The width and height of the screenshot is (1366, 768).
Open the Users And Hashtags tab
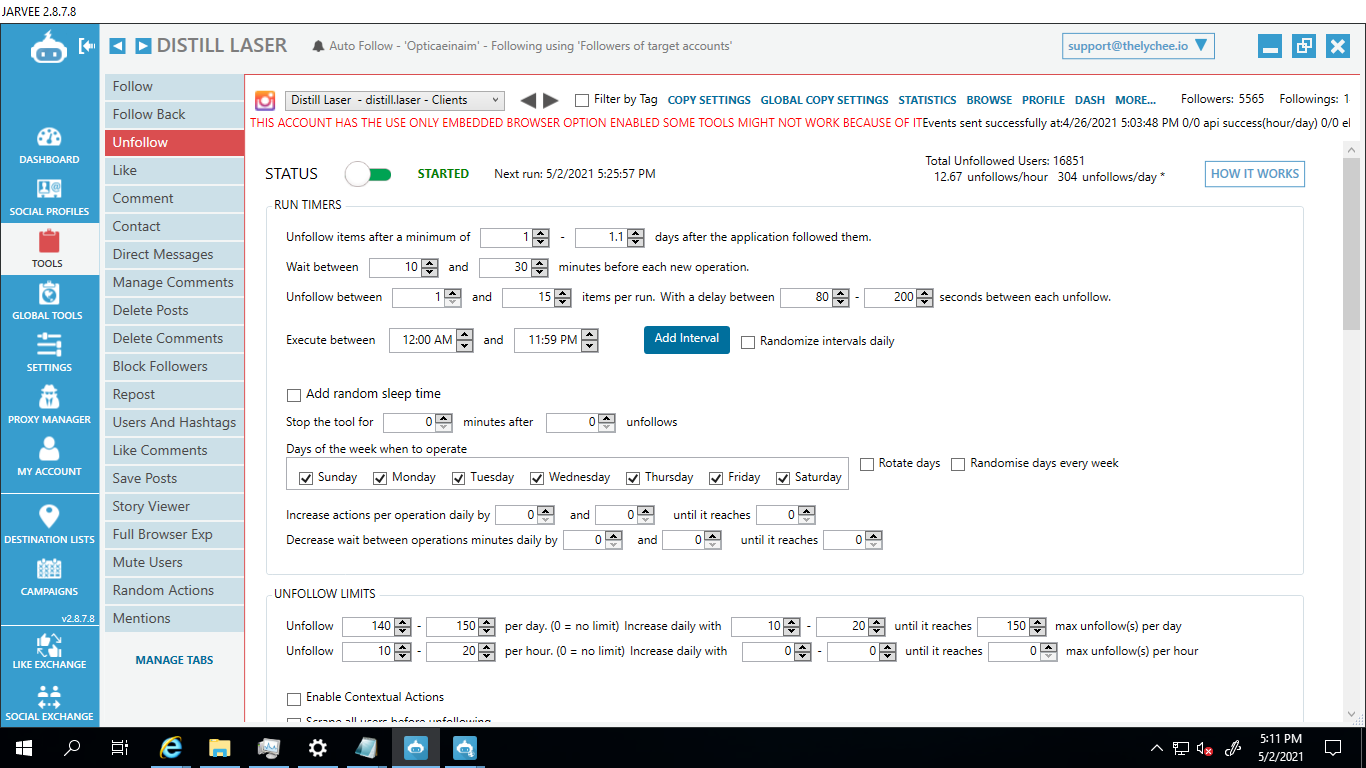click(x=174, y=422)
